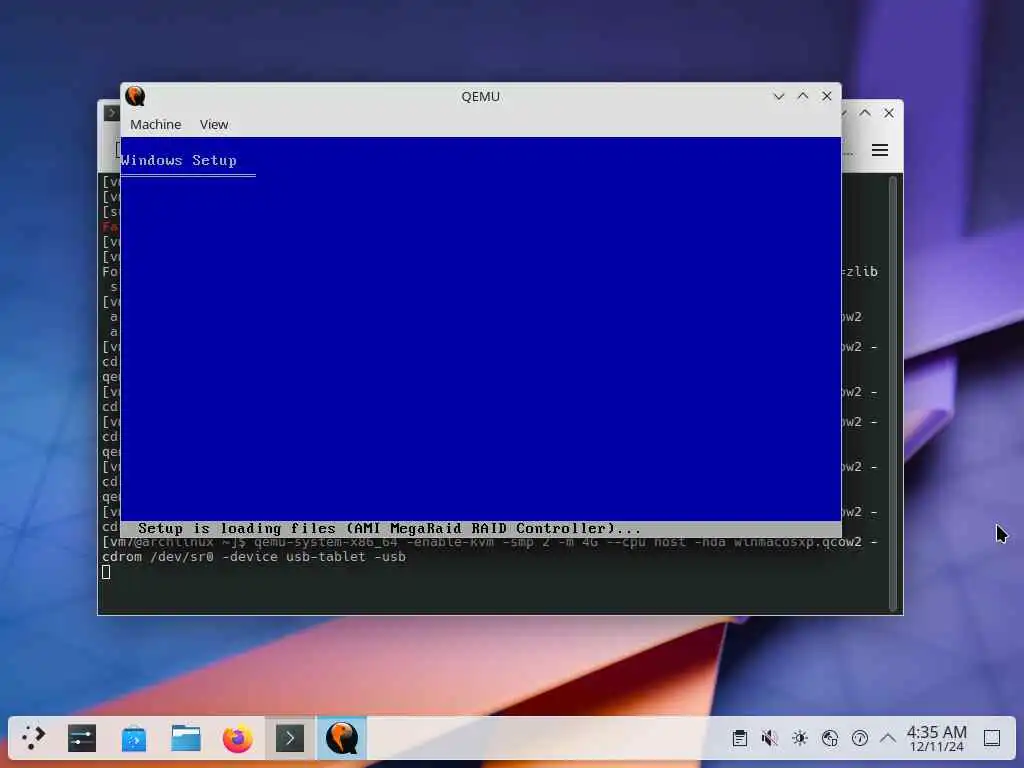This screenshot has height=768, width=1024.
Task: Click the terminal window scrollbar
Action: [x=893, y=393]
